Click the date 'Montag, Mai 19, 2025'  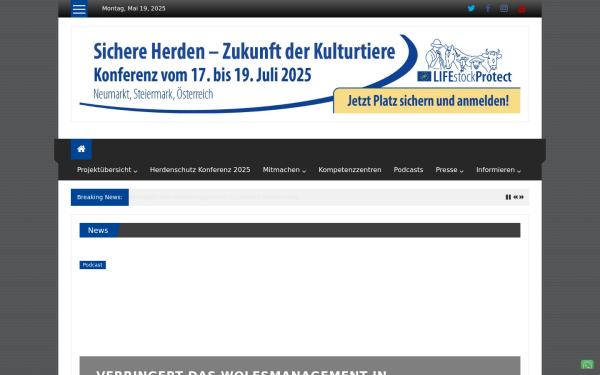click(x=134, y=8)
